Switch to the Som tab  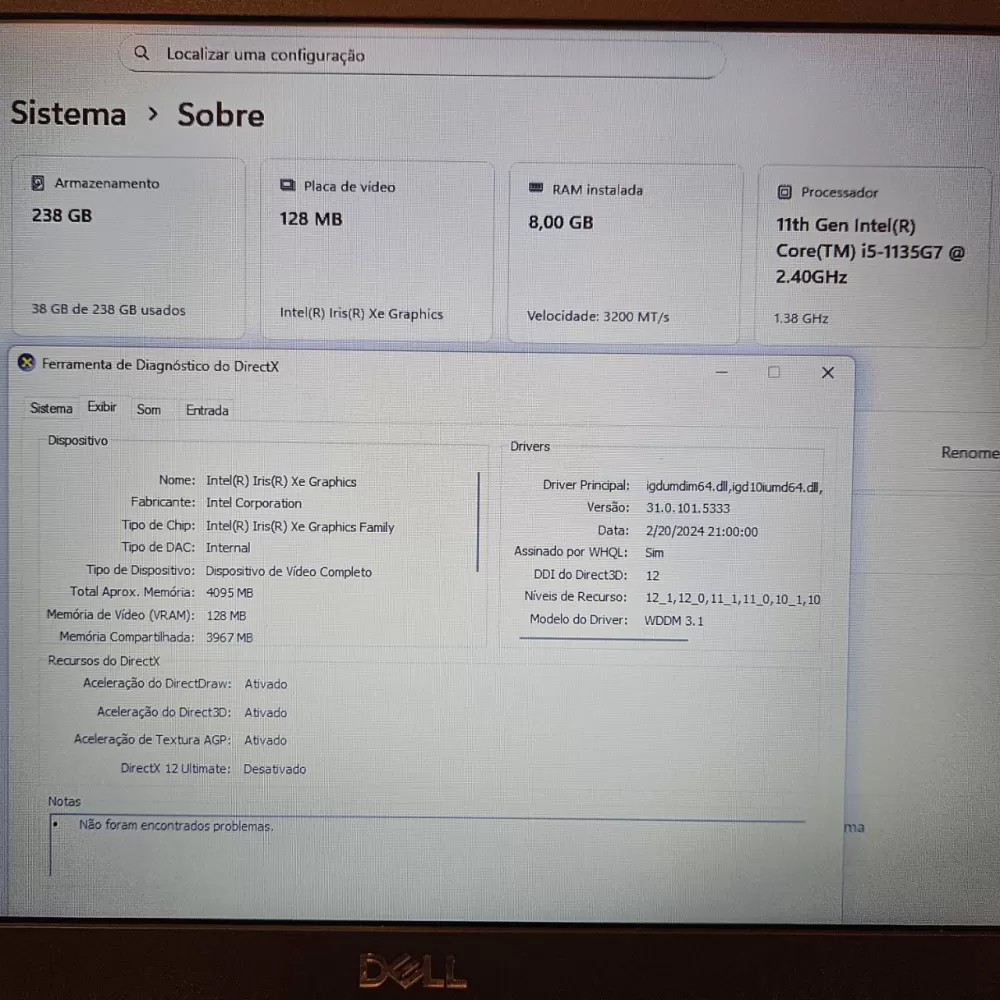pyautogui.click(x=149, y=409)
